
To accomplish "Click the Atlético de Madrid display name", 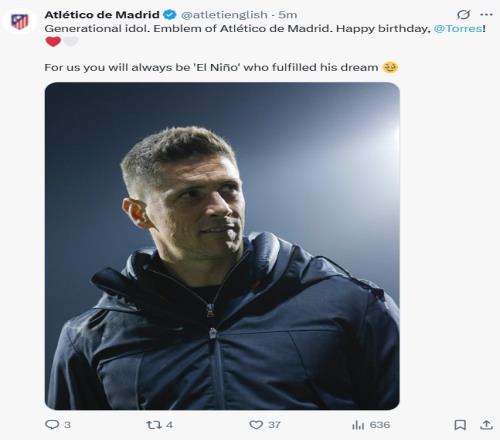I will point(102,15).
